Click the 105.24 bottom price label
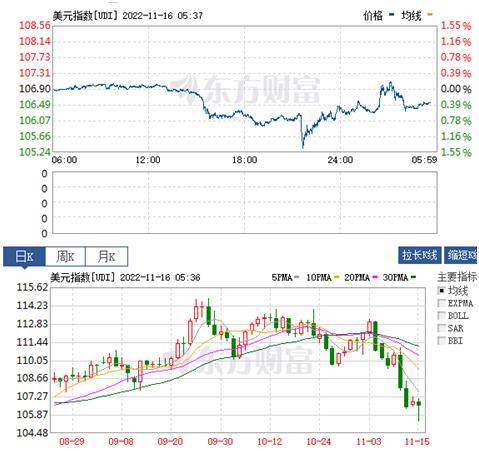 tap(35, 152)
